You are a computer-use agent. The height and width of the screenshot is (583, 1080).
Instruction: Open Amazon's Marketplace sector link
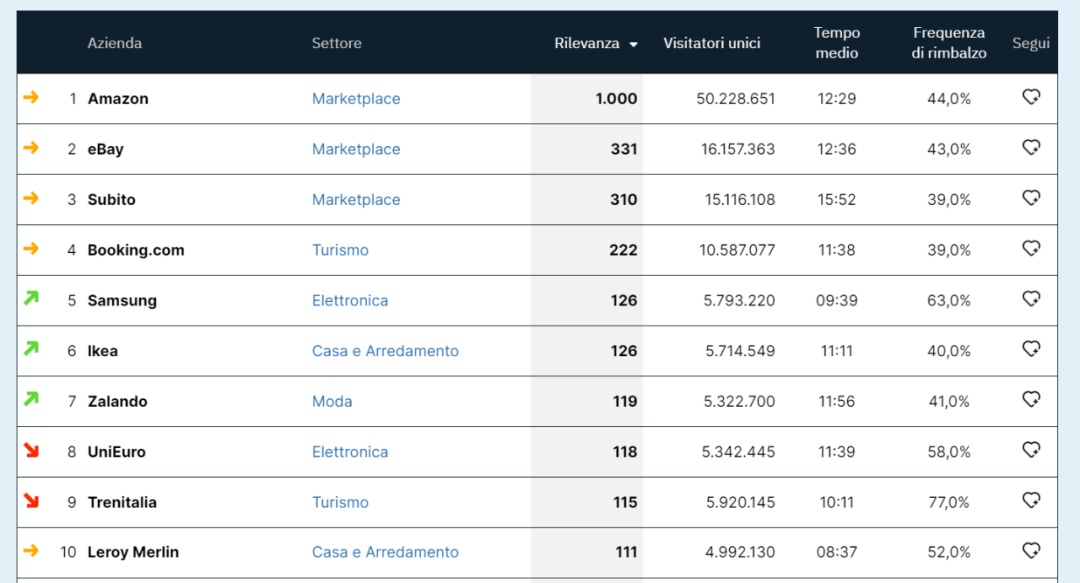[x=356, y=99]
